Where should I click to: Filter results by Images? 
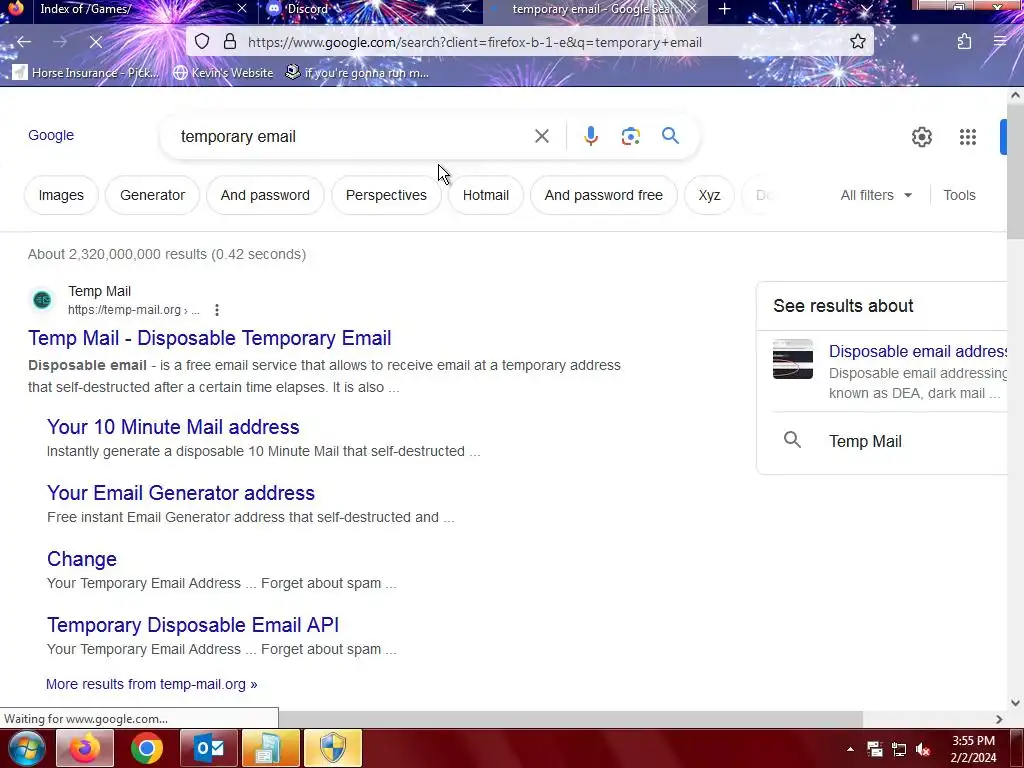coord(61,195)
